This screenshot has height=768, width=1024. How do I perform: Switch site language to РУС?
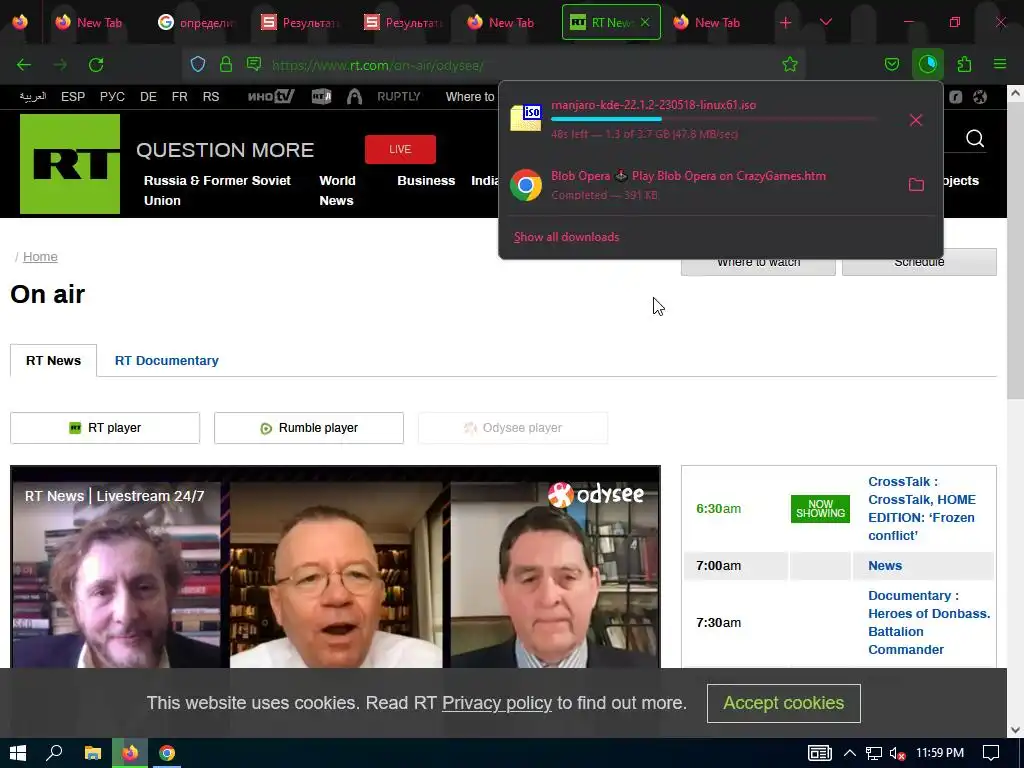[x=112, y=97]
